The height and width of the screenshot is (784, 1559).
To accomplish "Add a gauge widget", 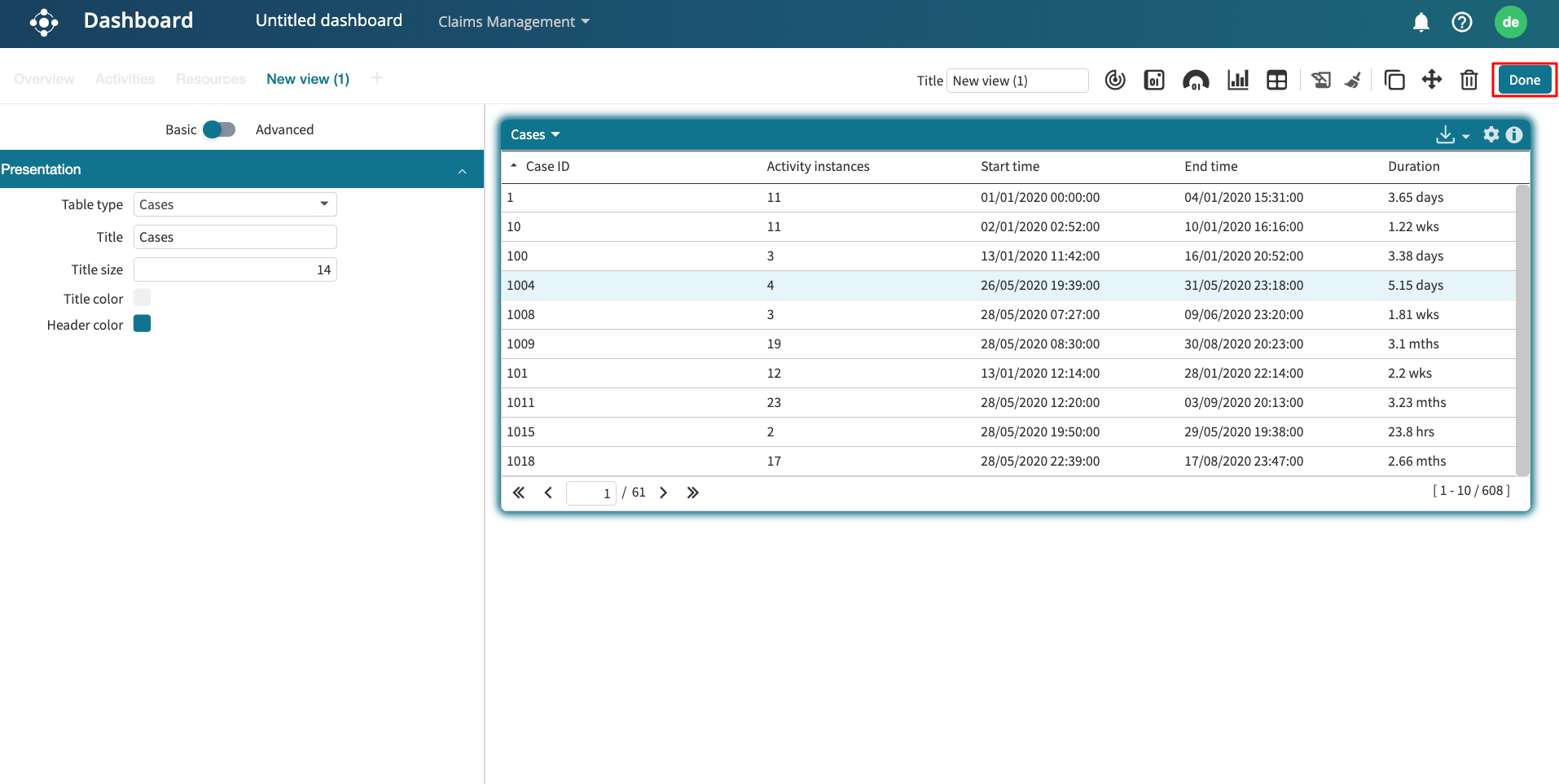I will (x=1195, y=80).
